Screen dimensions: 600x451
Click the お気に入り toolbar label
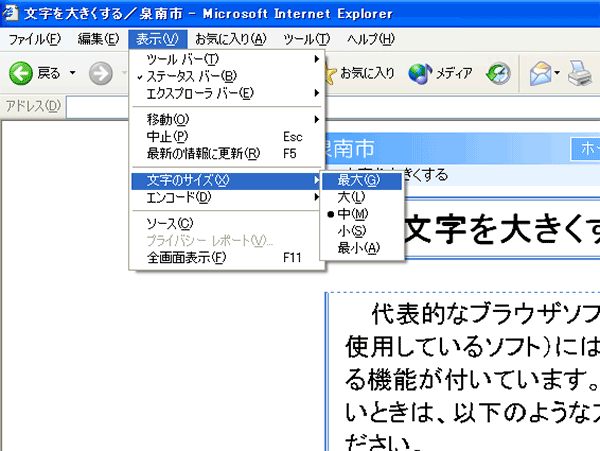(x=367, y=73)
